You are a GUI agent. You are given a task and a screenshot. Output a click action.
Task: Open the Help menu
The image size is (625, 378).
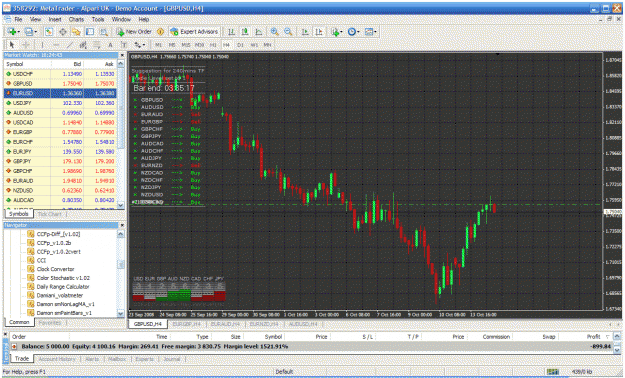[x=143, y=19]
